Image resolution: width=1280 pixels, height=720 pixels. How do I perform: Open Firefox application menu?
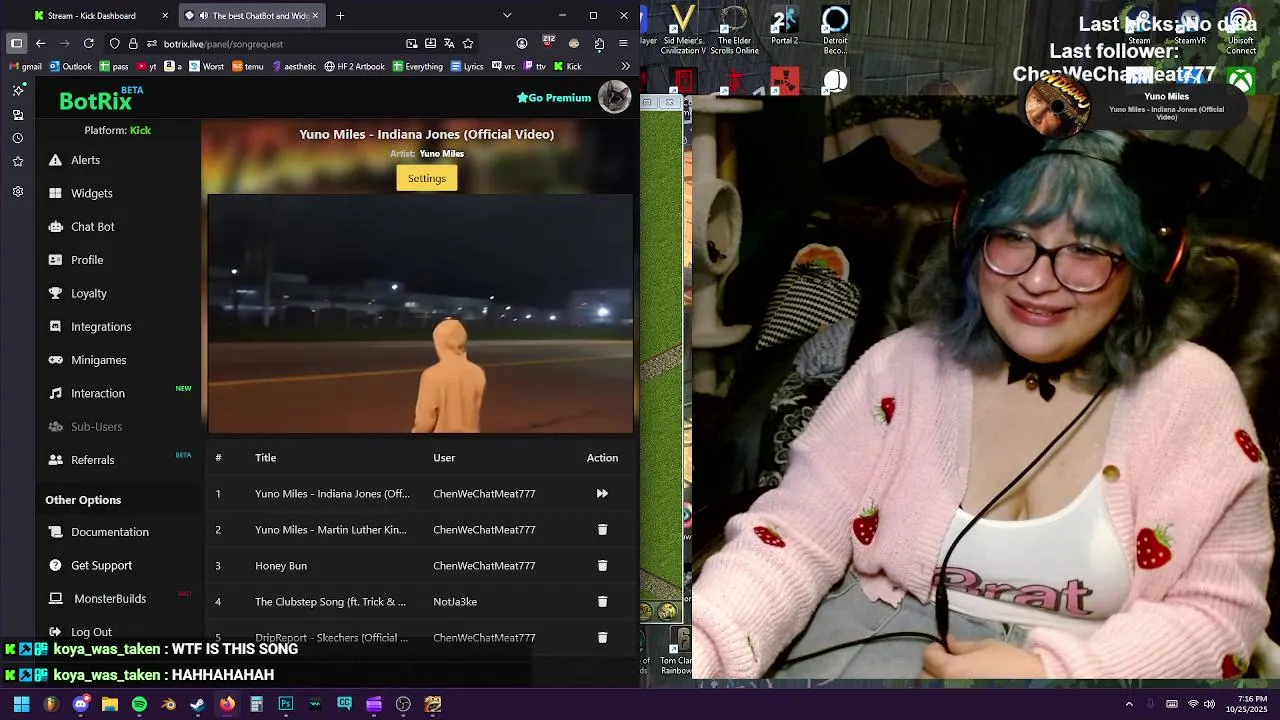[623, 43]
